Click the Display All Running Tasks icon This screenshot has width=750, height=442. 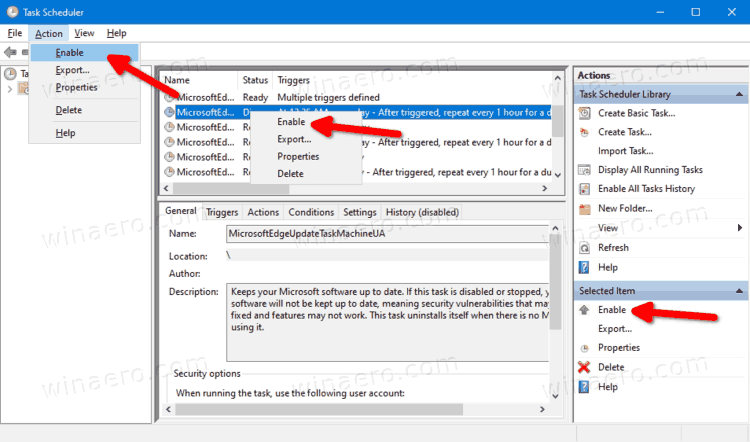[585, 170]
